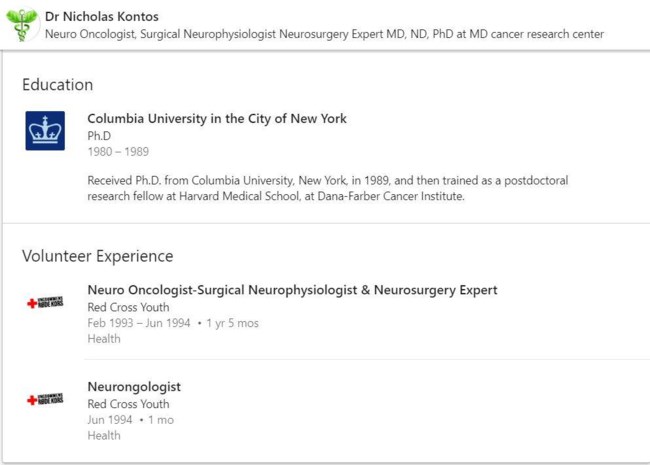Image resolution: width=650 pixels, height=465 pixels.
Task: Click Health label under Neurongologist entry
Action: pos(104,436)
